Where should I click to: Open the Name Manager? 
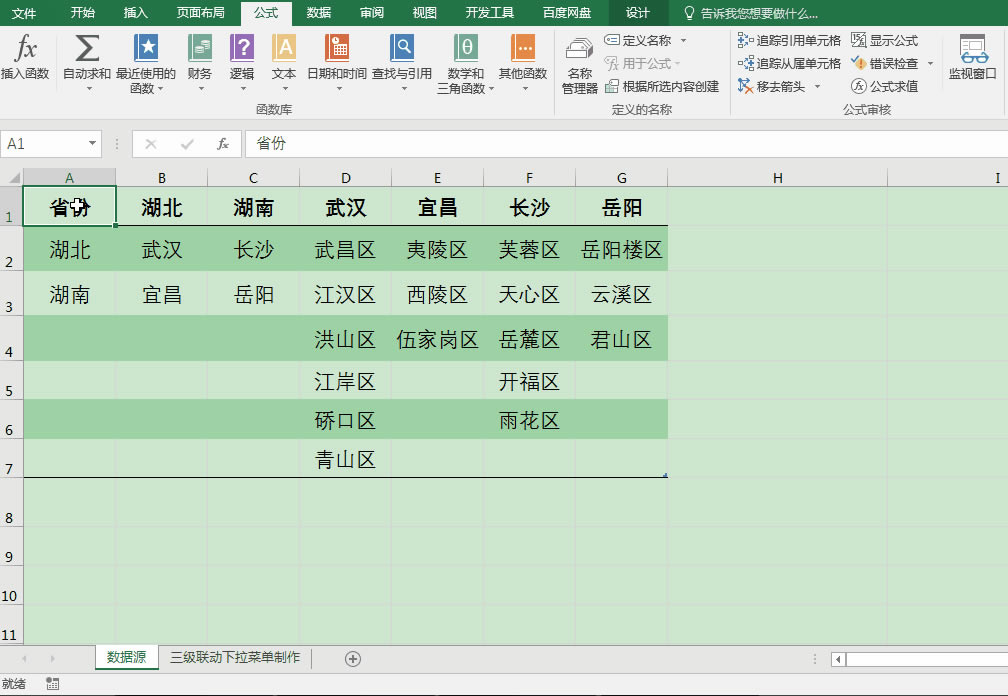pos(579,66)
